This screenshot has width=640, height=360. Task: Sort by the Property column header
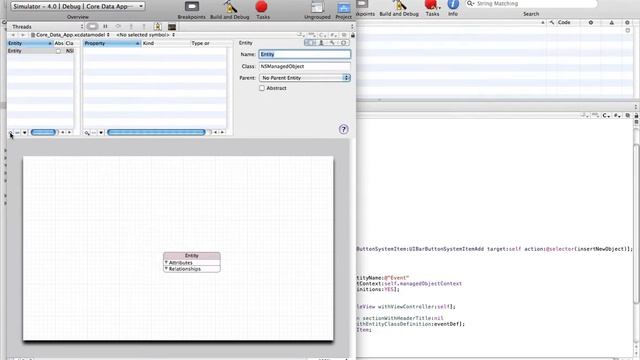(x=112, y=43)
